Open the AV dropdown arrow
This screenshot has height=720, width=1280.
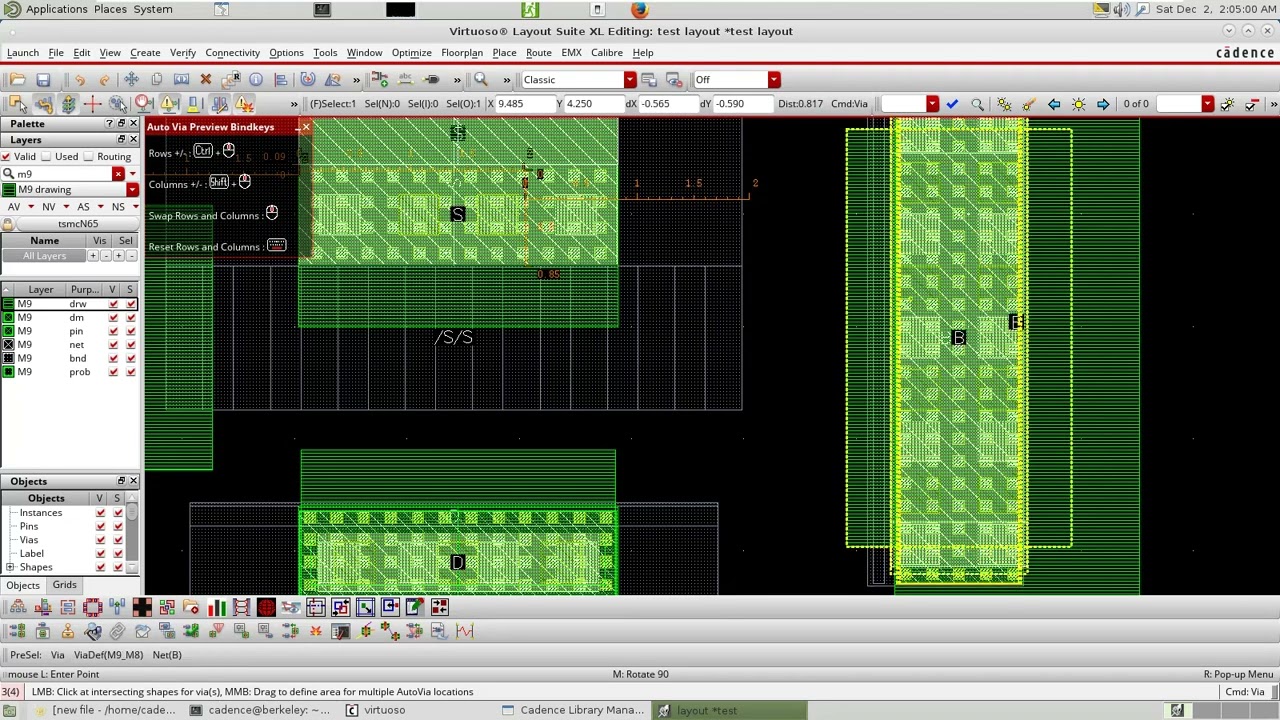tap(31, 207)
